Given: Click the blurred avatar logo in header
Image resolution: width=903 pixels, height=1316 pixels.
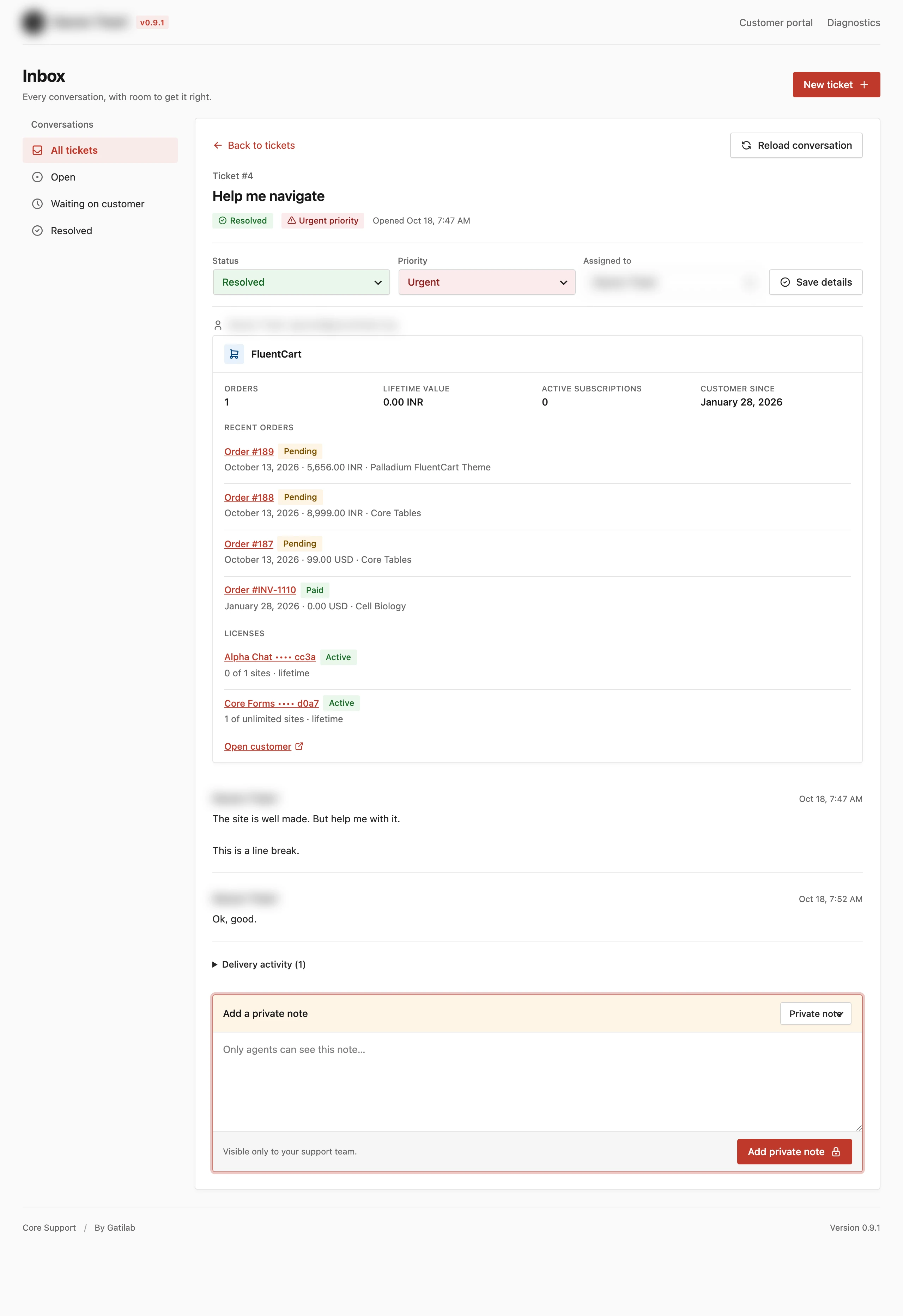Looking at the screenshot, I should point(34,23).
